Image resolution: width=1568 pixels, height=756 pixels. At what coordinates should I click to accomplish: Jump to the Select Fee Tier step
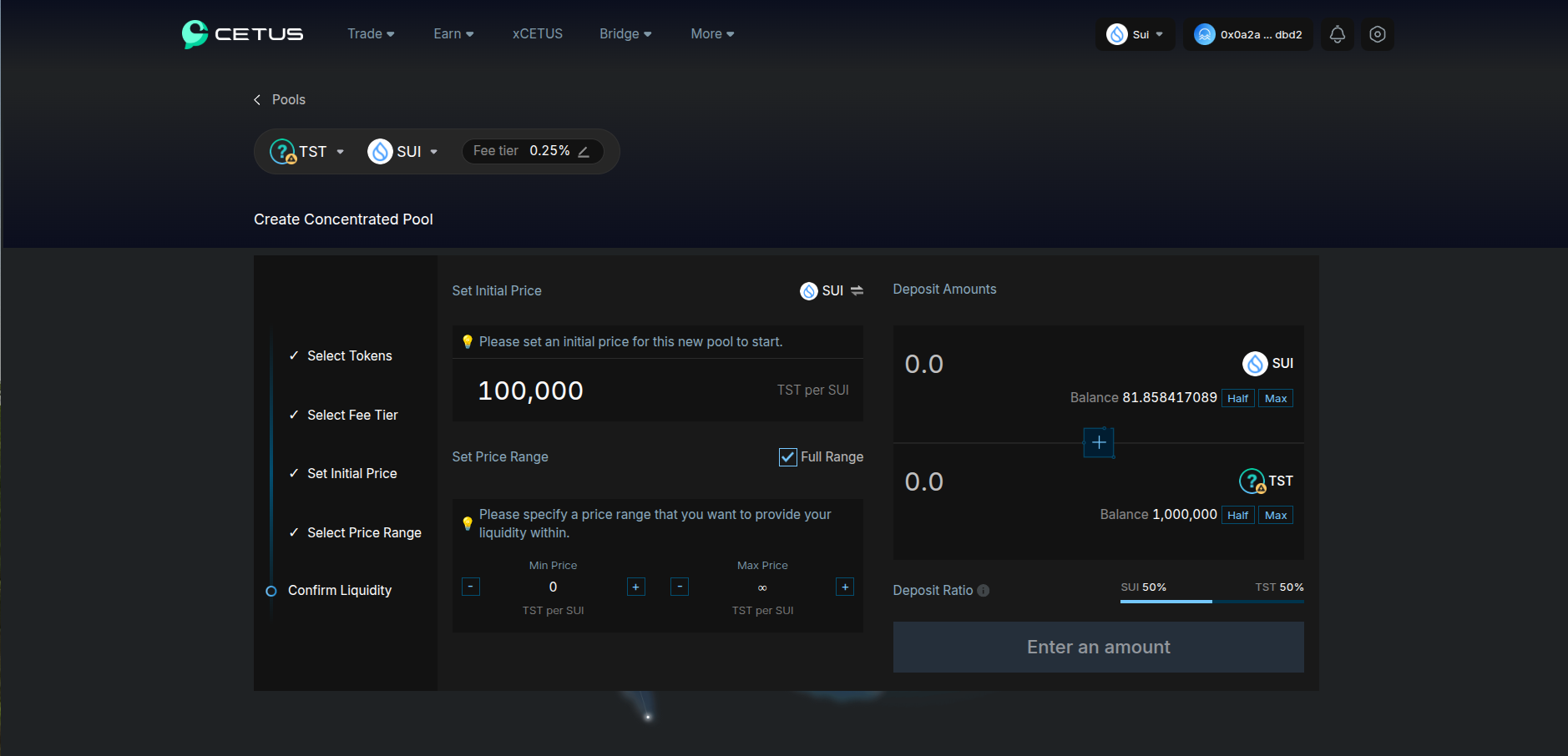(352, 416)
